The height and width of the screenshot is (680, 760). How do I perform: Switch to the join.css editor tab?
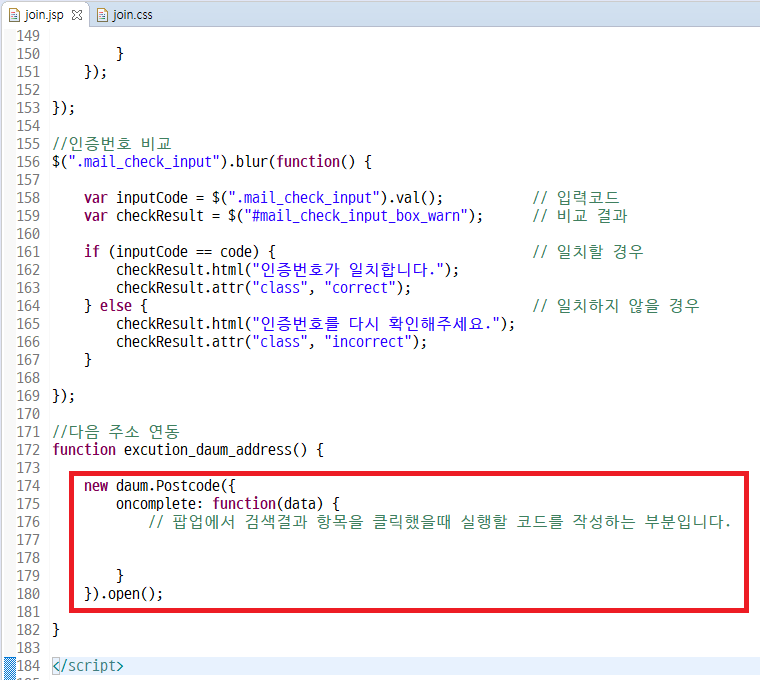tap(125, 15)
